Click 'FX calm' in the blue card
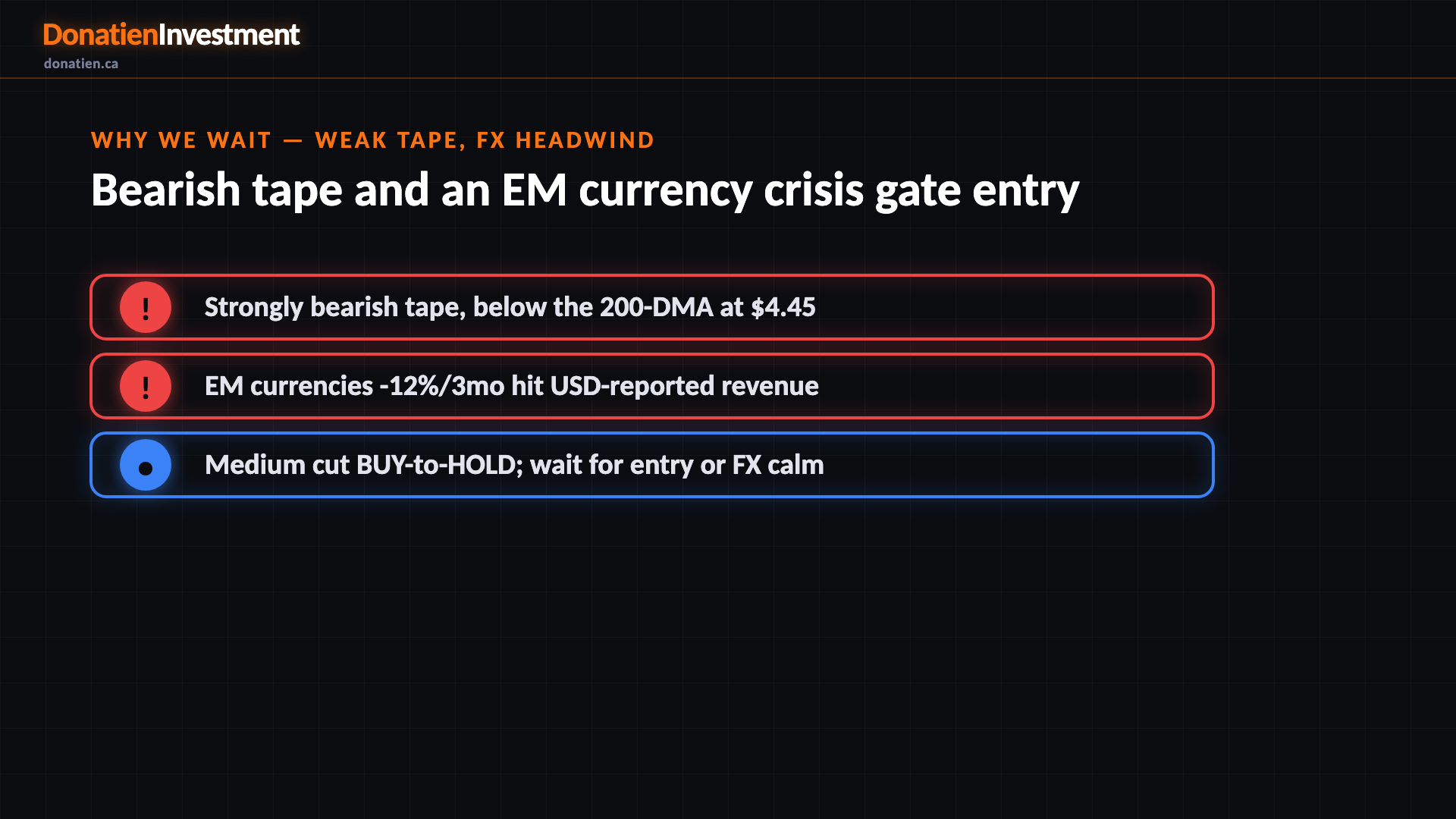Viewport: 1456px width, 819px height. click(x=778, y=465)
